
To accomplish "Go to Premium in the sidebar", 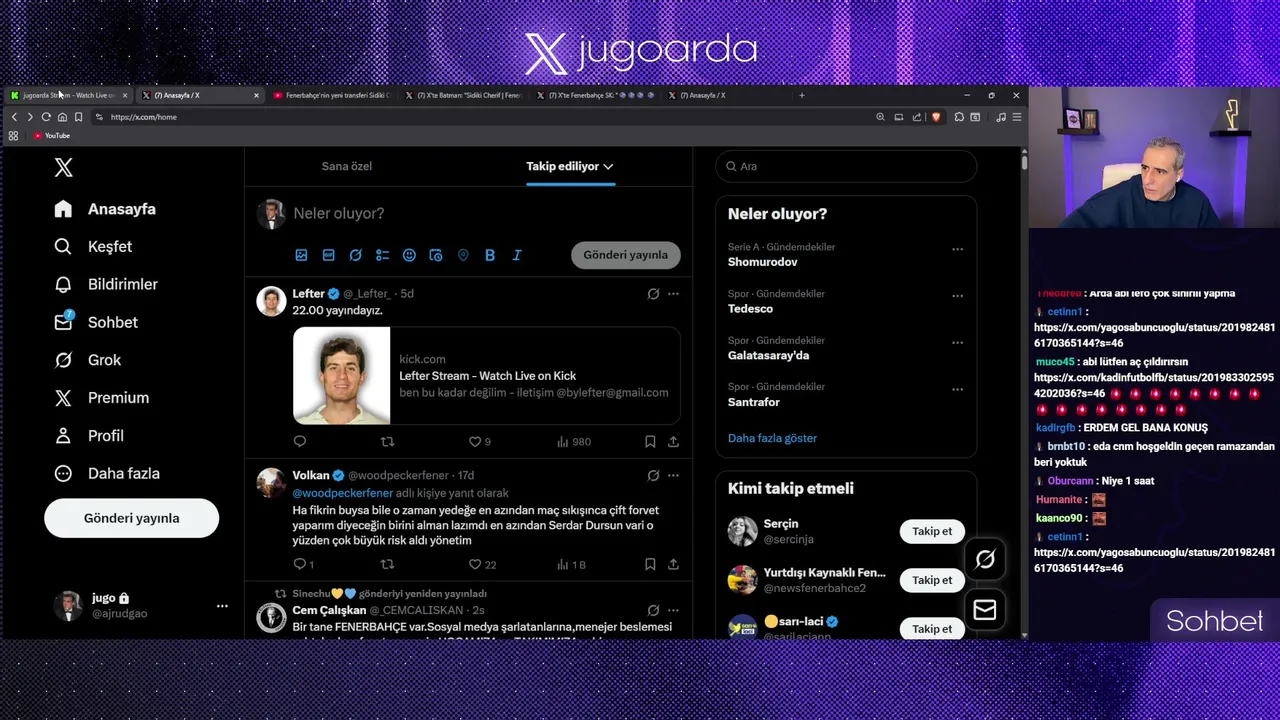I will [x=102, y=398].
